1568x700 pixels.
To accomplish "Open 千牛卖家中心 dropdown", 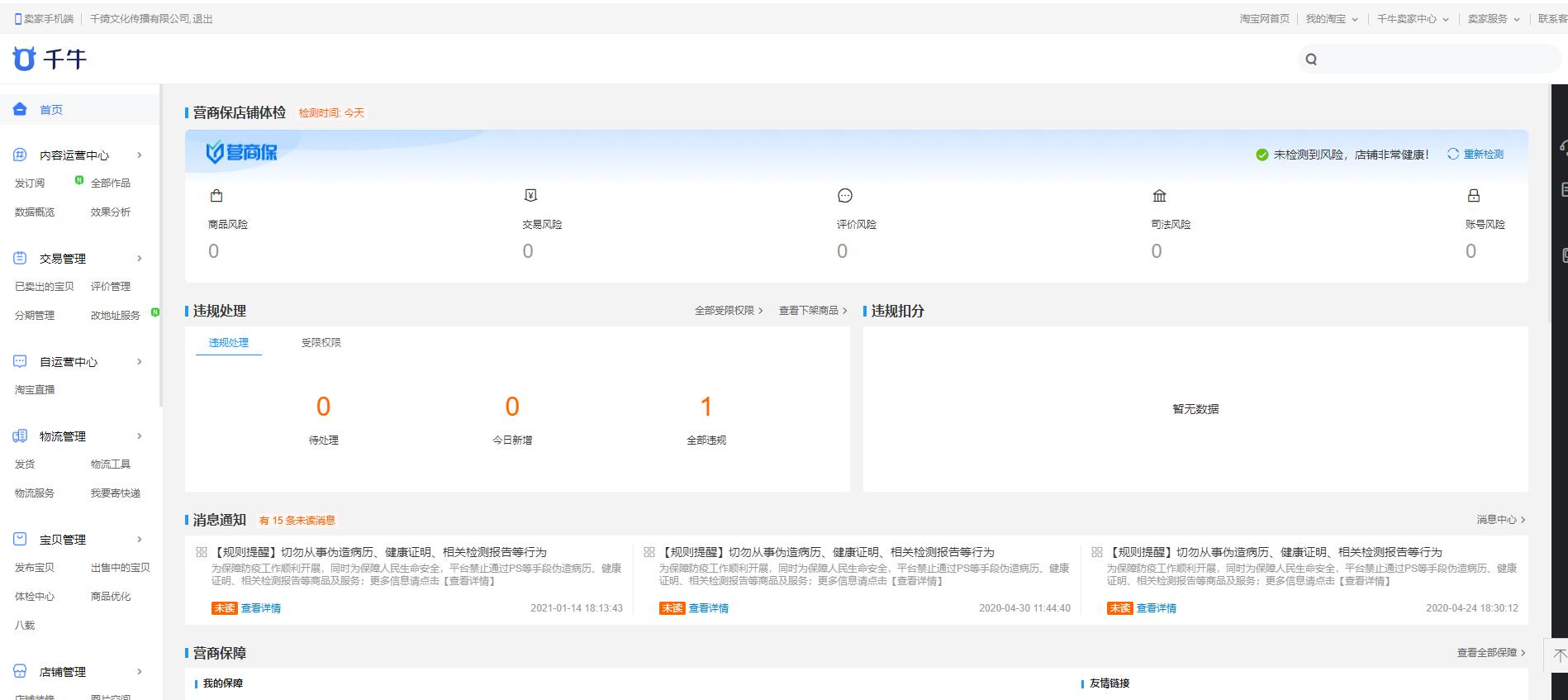I will pos(1413,19).
